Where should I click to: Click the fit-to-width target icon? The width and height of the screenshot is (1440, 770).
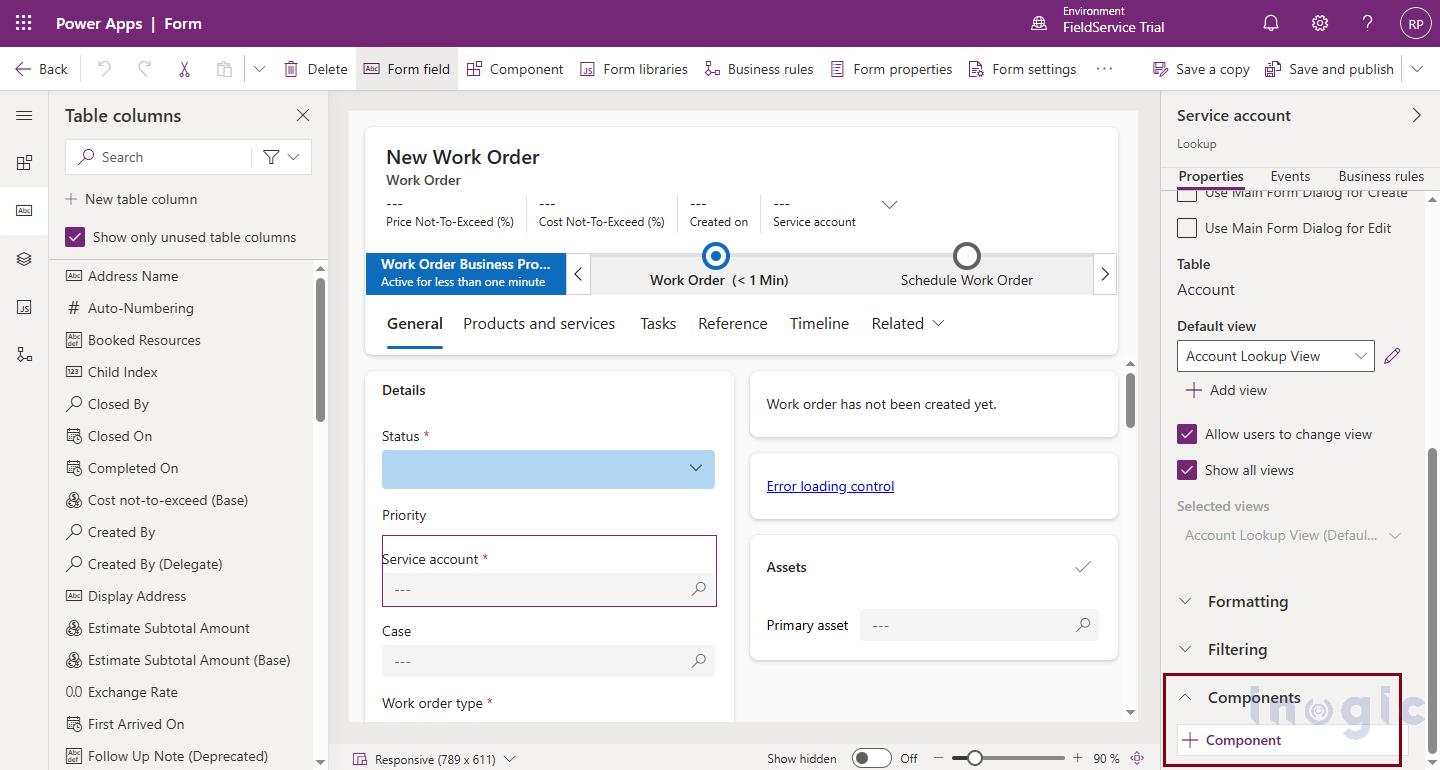pyautogui.click(x=1137, y=758)
